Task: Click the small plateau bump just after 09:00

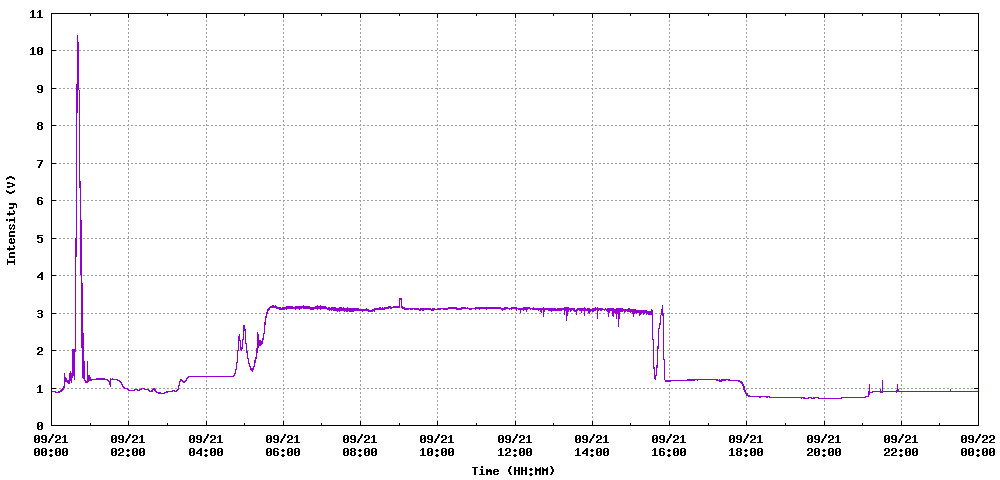Action: tap(401, 300)
